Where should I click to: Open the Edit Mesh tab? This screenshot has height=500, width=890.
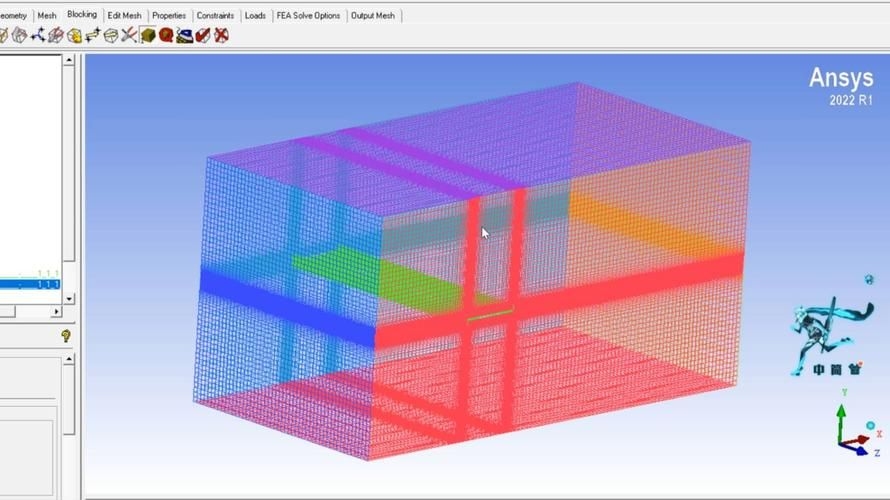[x=124, y=16]
